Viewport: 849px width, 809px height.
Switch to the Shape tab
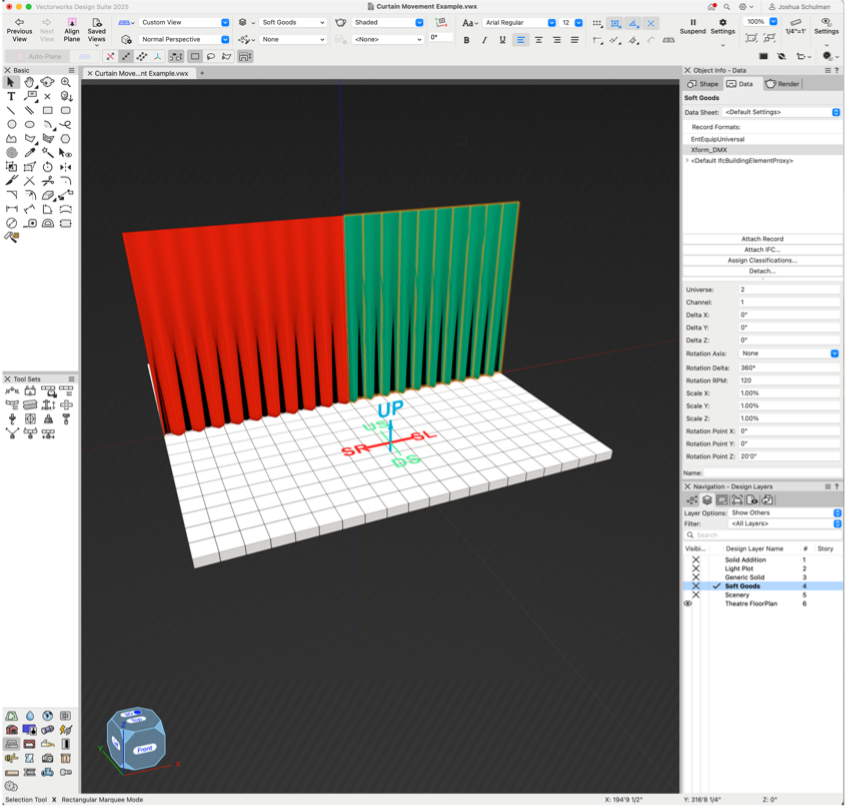(x=703, y=84)
